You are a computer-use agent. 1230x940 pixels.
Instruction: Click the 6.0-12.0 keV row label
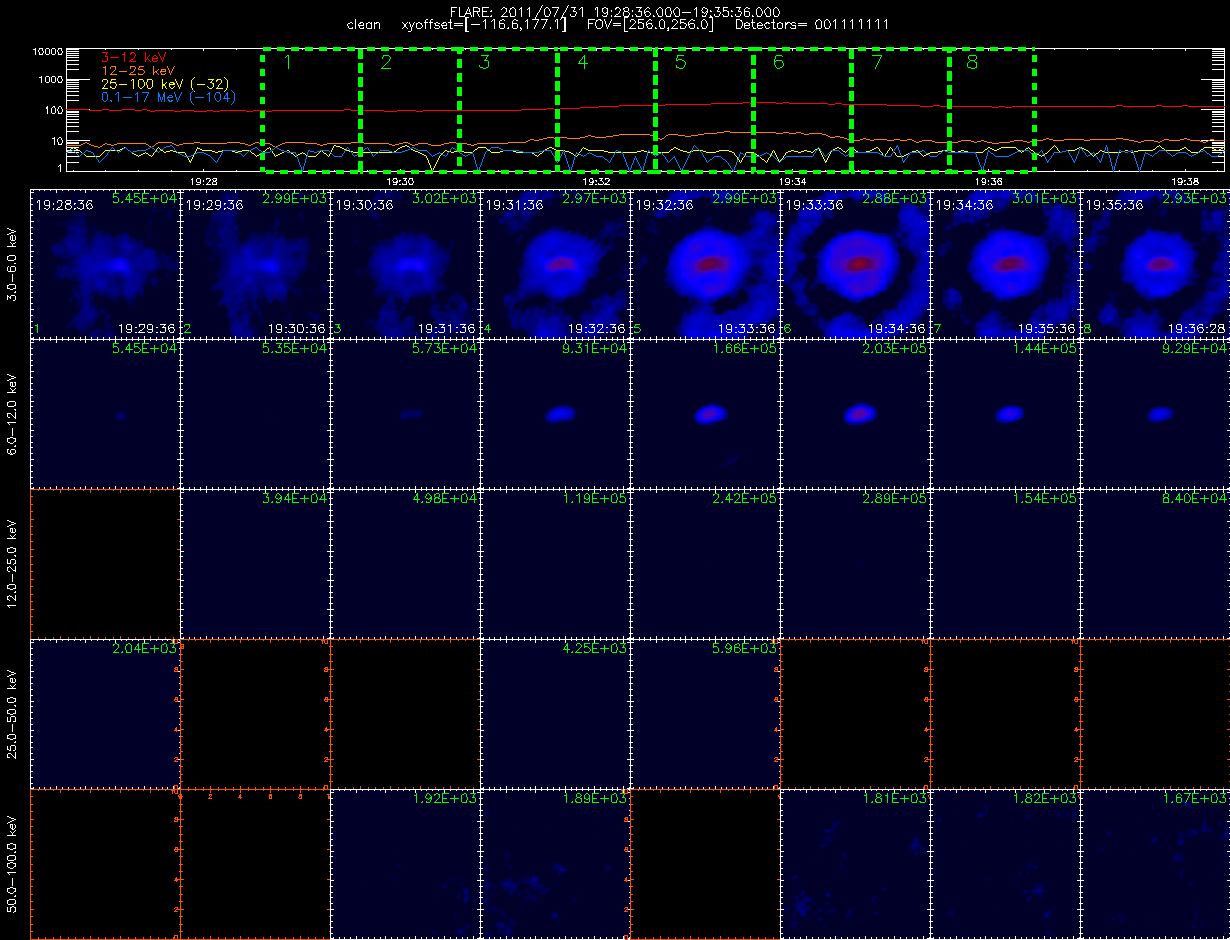click(x=12, y=413)
